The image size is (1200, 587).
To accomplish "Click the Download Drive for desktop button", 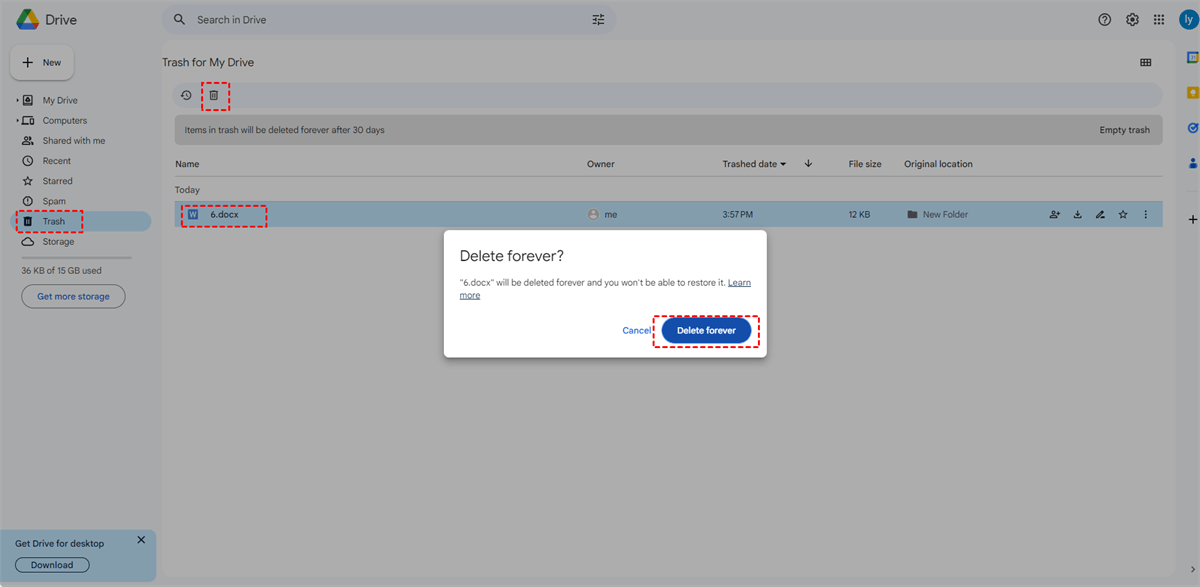I will (52, 565).
